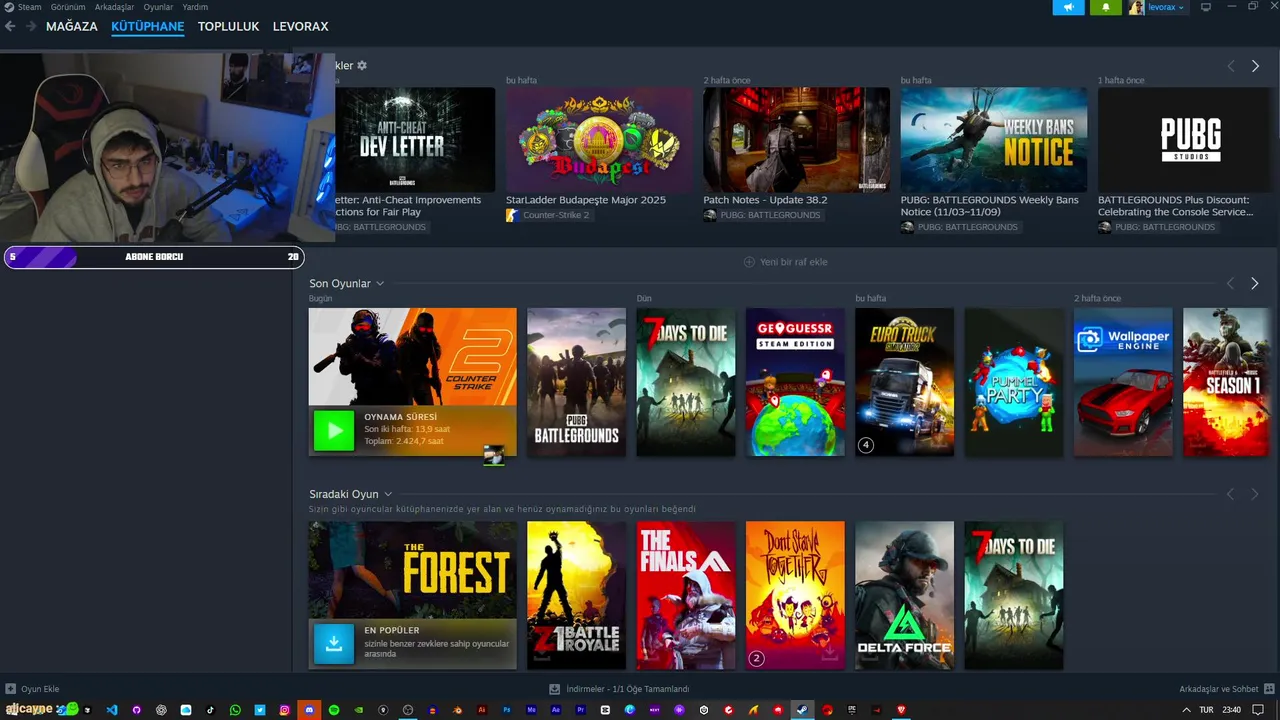Select The Finals cover

[x=686, y=595]
